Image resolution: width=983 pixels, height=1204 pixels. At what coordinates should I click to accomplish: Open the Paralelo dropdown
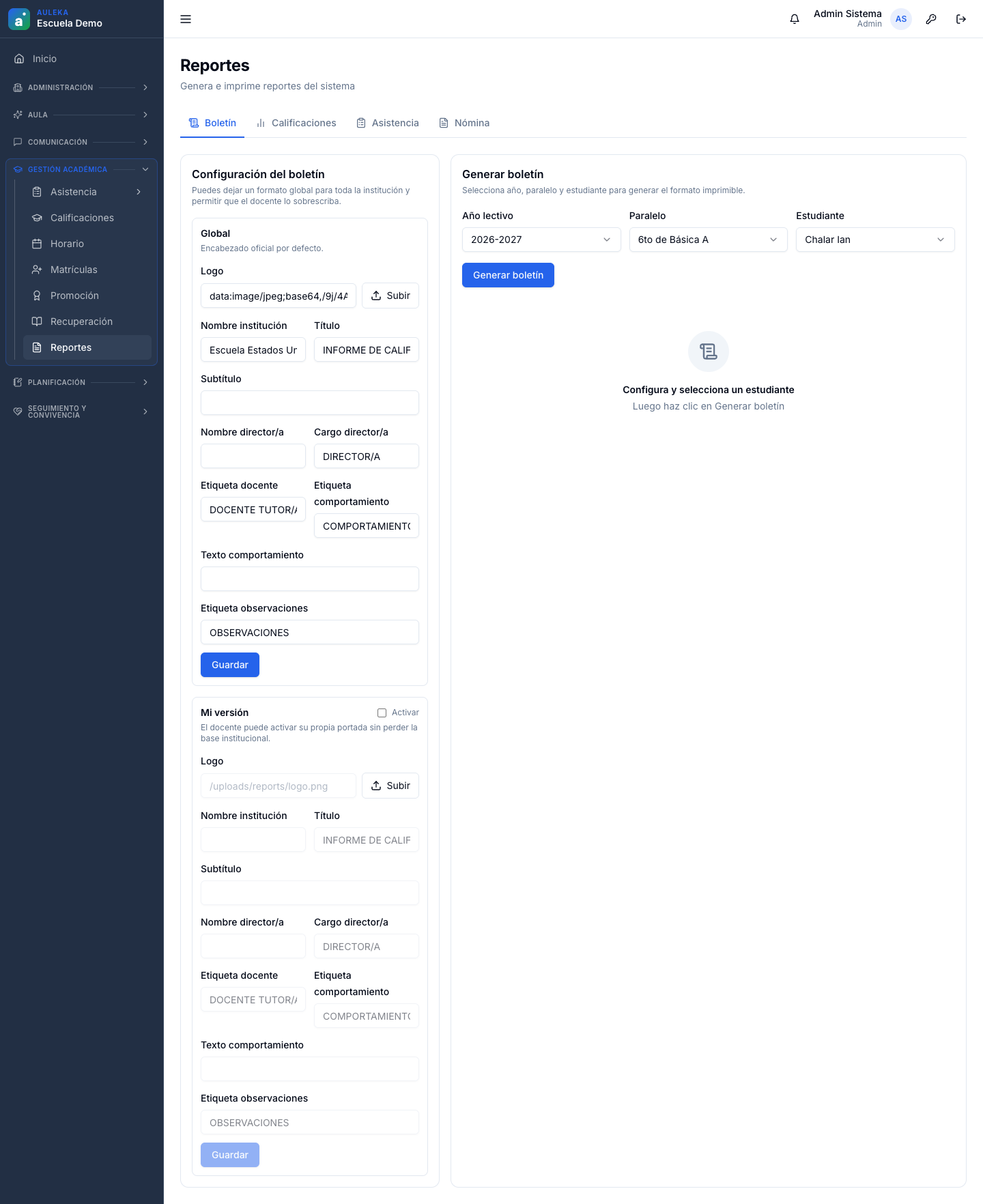pos(709,240)
